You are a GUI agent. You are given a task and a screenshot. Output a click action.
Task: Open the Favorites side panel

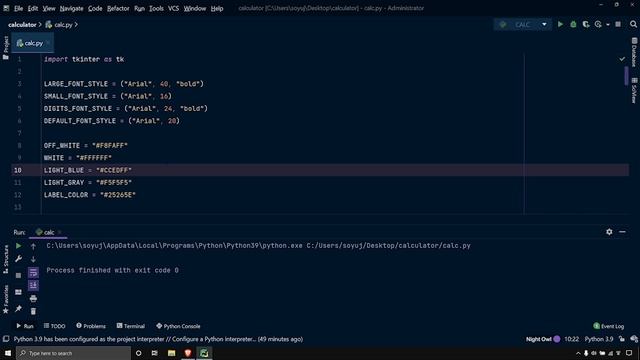(6, 299)
